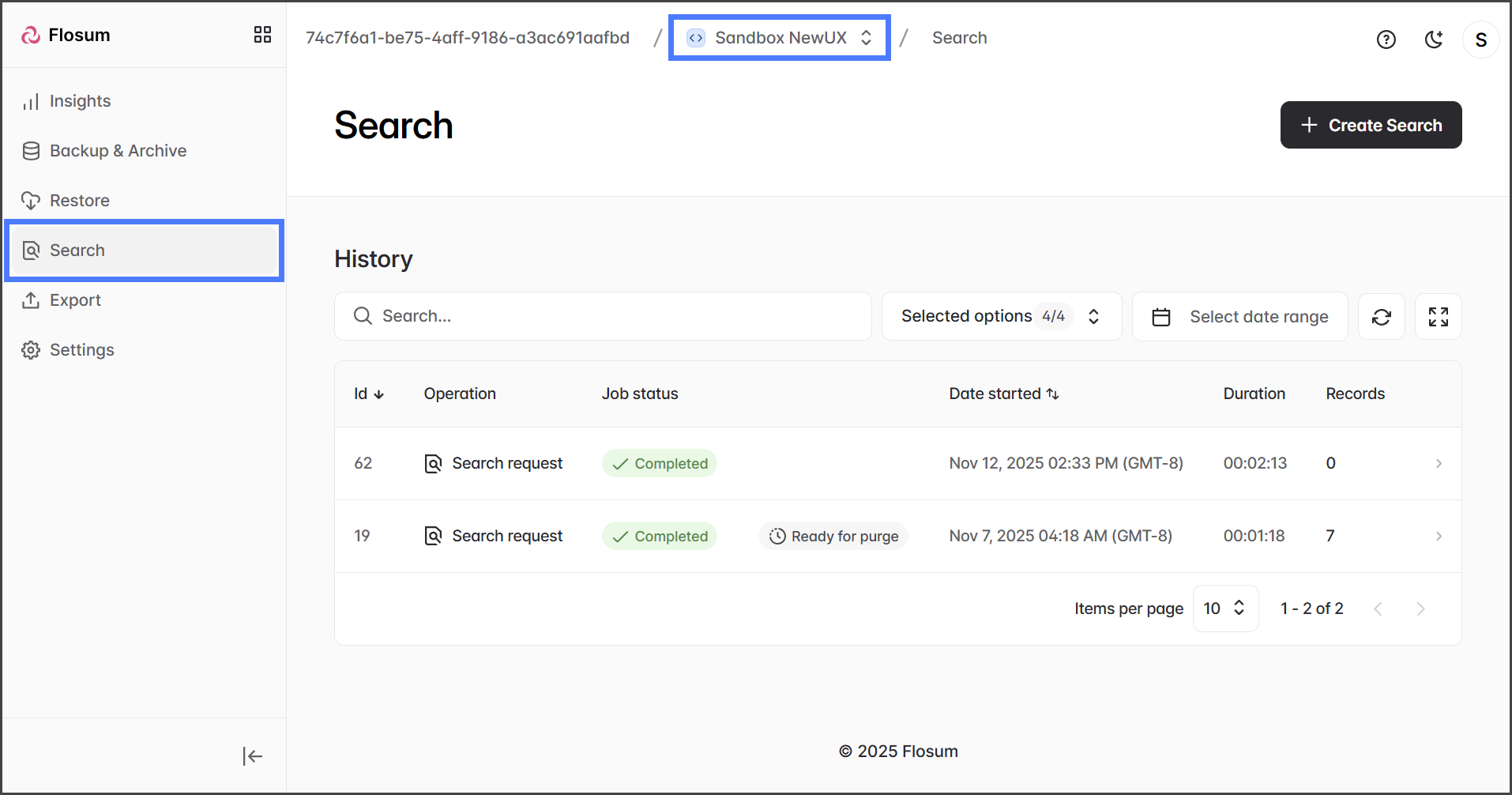
Task: Open the Selected options 4/4 filter
Action: coord(1001,317)
